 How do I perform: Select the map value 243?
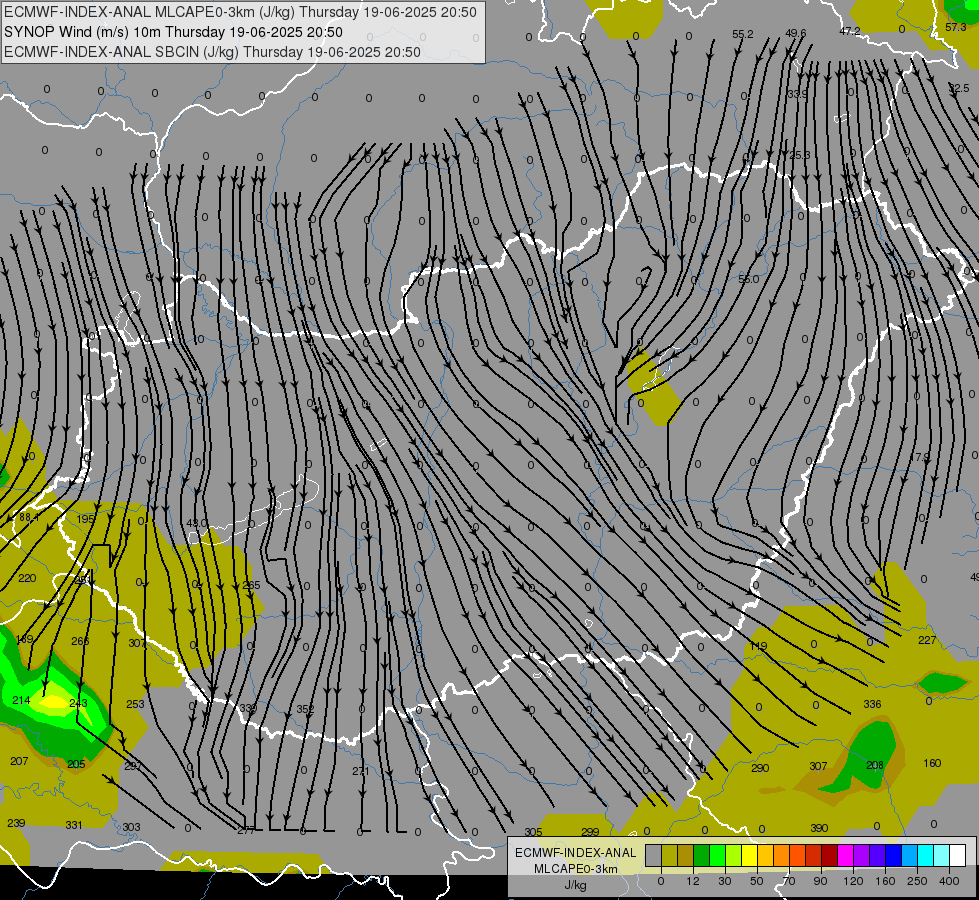78,703
